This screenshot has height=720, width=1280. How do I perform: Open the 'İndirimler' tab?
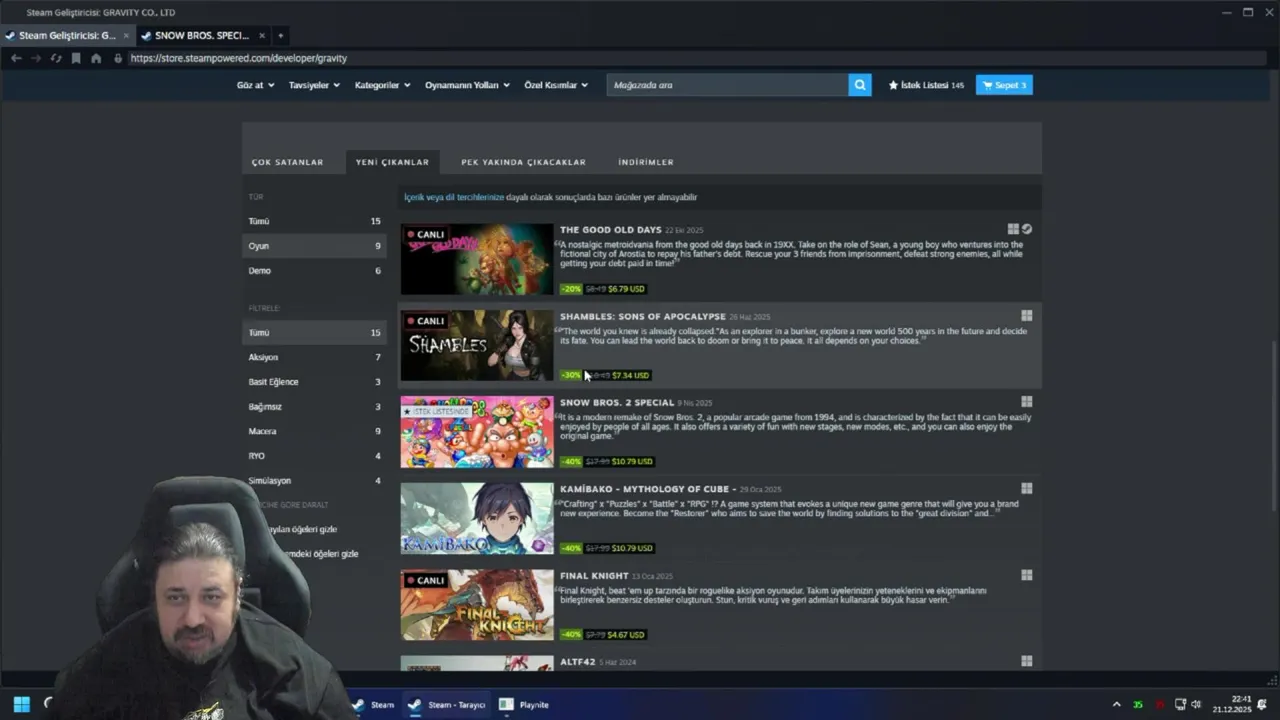646,162
